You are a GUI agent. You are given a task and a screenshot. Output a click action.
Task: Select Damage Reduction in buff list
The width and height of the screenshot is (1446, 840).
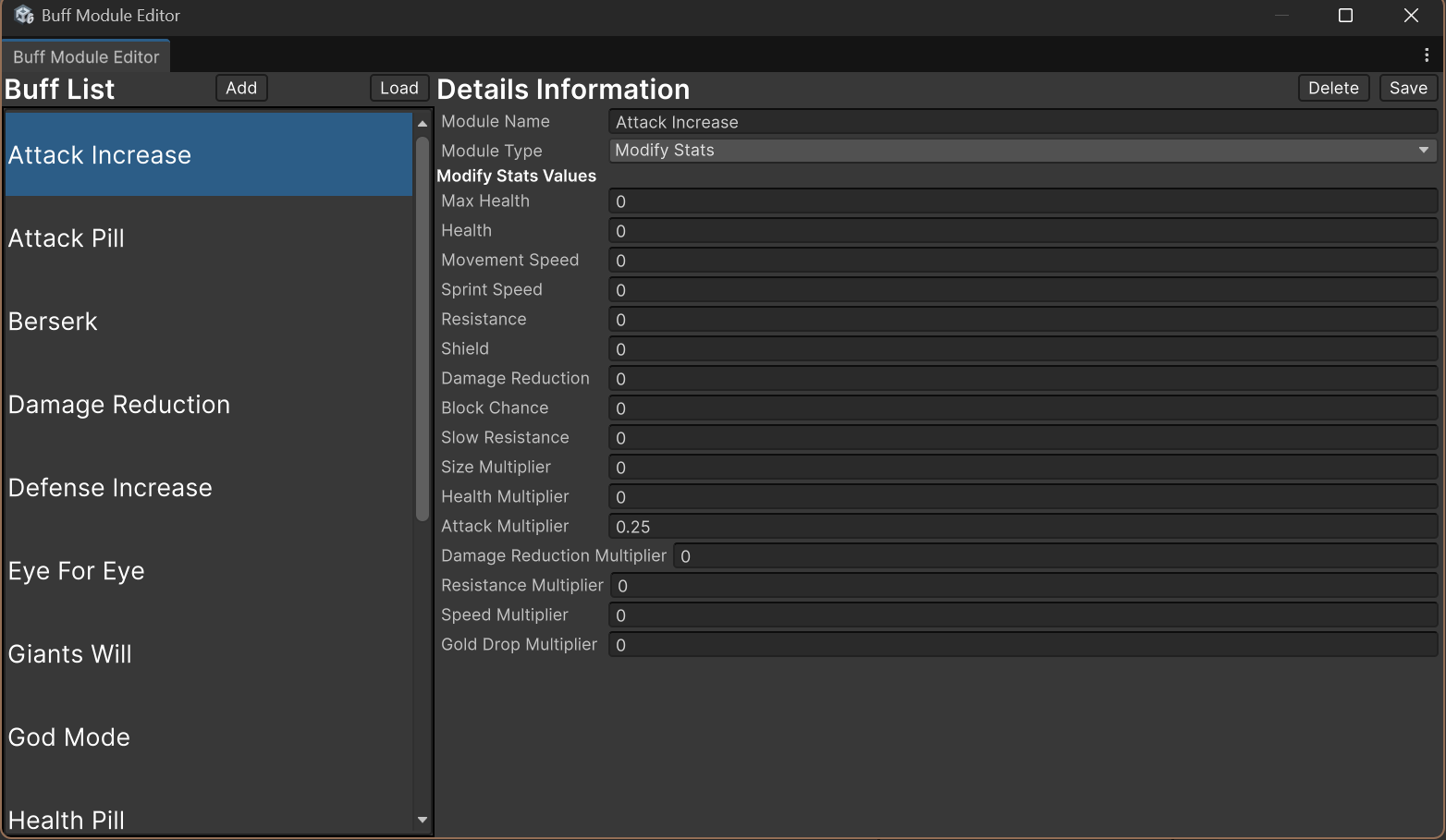(x=209, y=404)
